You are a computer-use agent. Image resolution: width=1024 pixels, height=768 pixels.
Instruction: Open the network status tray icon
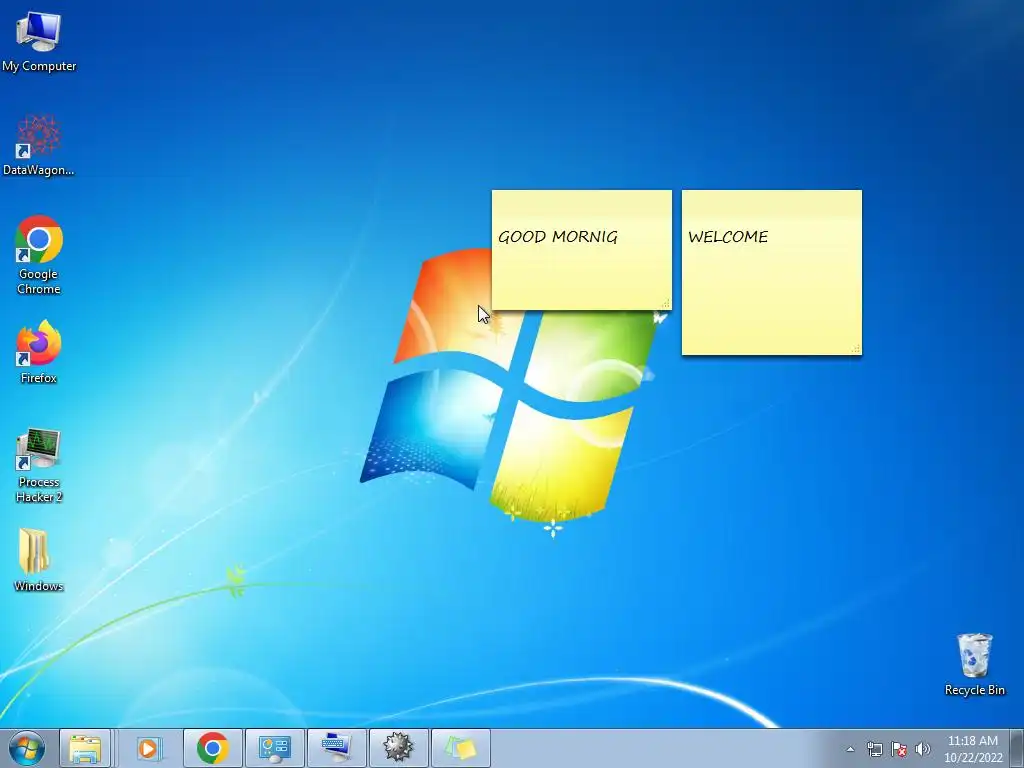tap(874, 749)
